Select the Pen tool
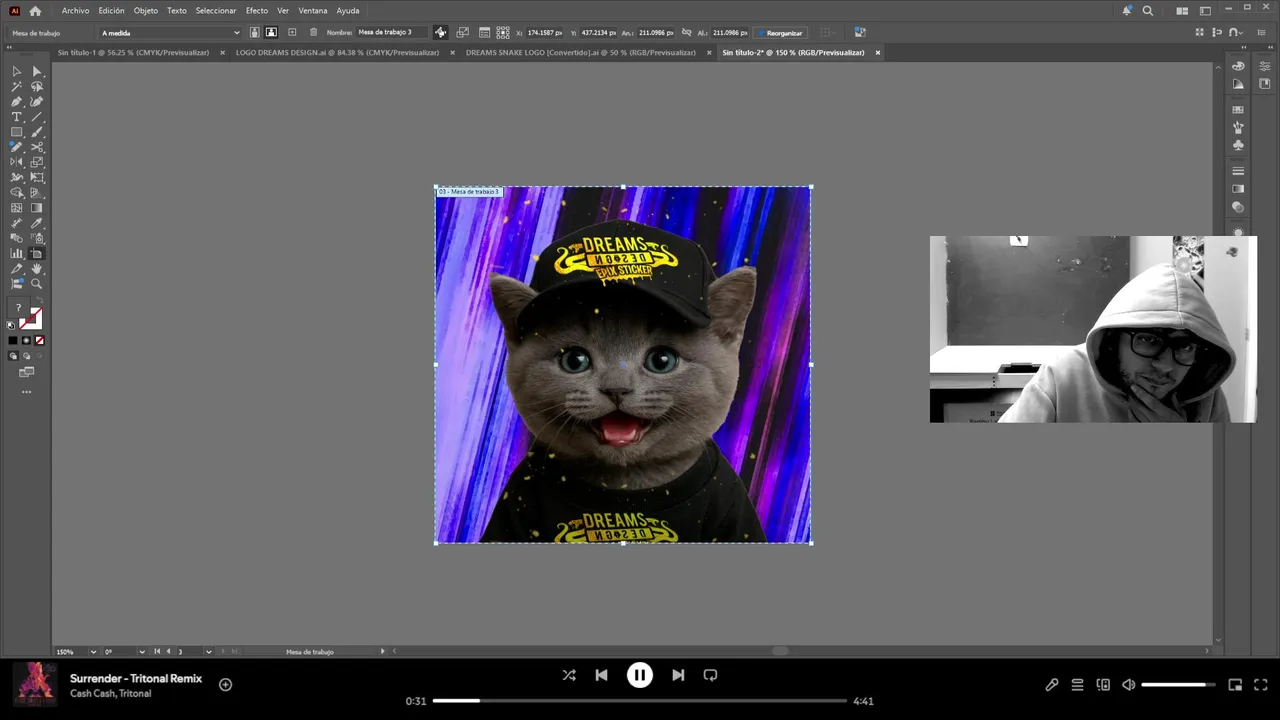1280x720 pixels. pyautogui.click(x=16, y=102)
